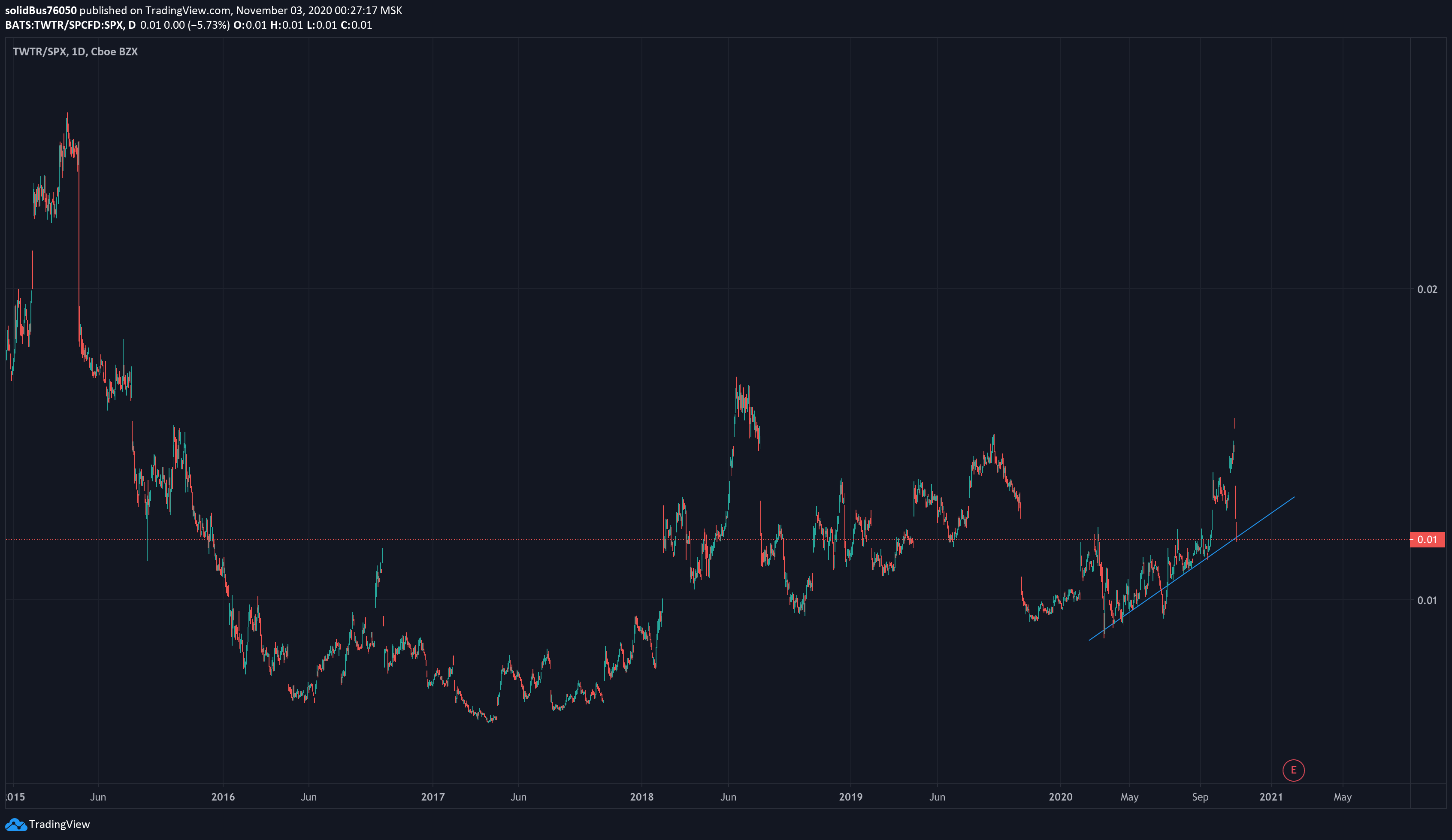Image resolution: width=1452 pixels, height=840 pixels.
Task: Click the Jun label between 2016 and 2017
Action: (309, 797)
